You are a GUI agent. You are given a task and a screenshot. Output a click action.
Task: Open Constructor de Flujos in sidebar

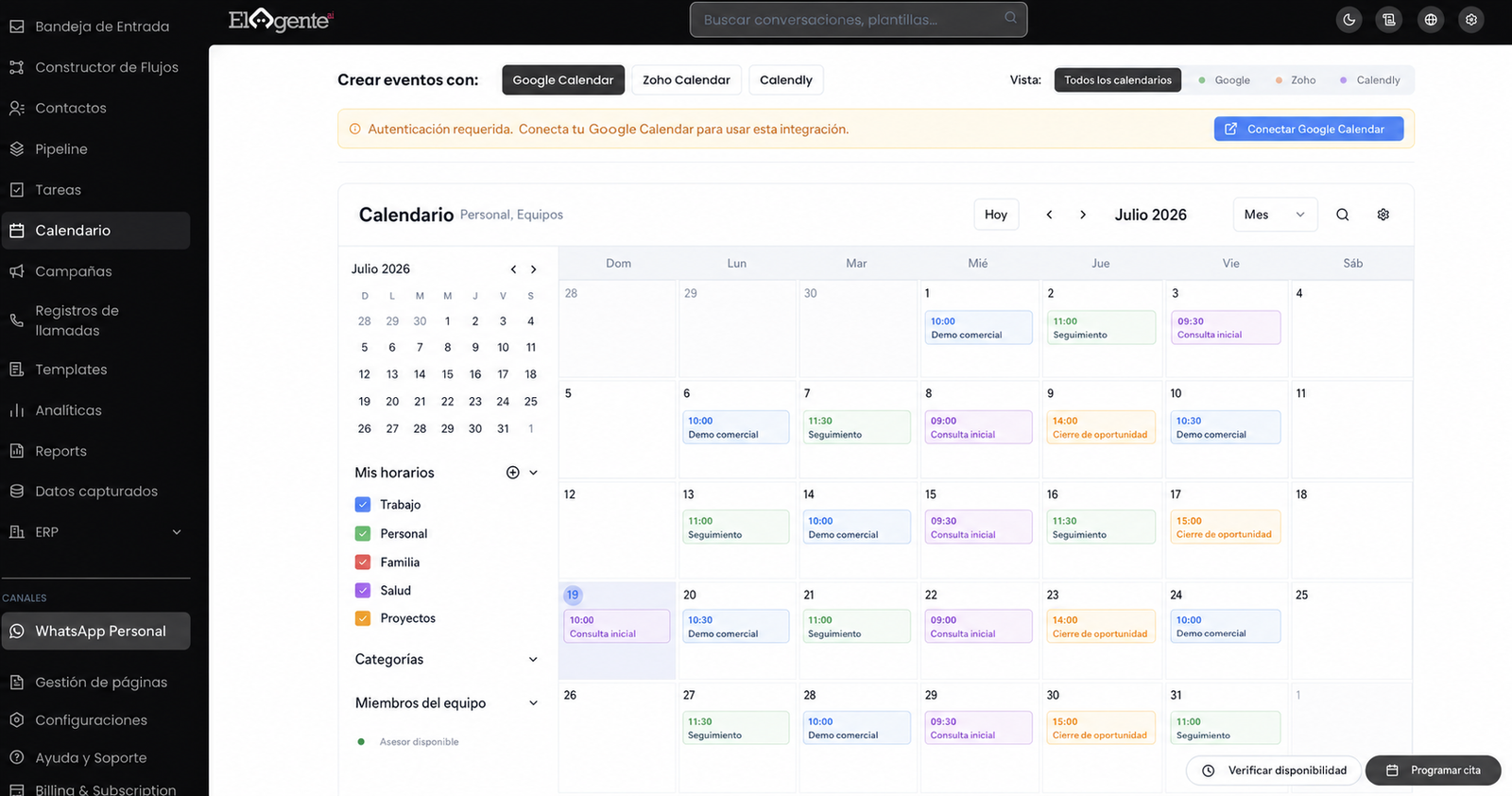95,67
